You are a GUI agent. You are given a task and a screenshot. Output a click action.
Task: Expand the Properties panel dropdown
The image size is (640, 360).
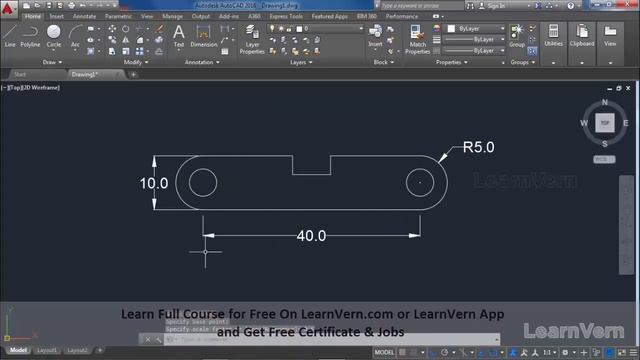[451, 62]
